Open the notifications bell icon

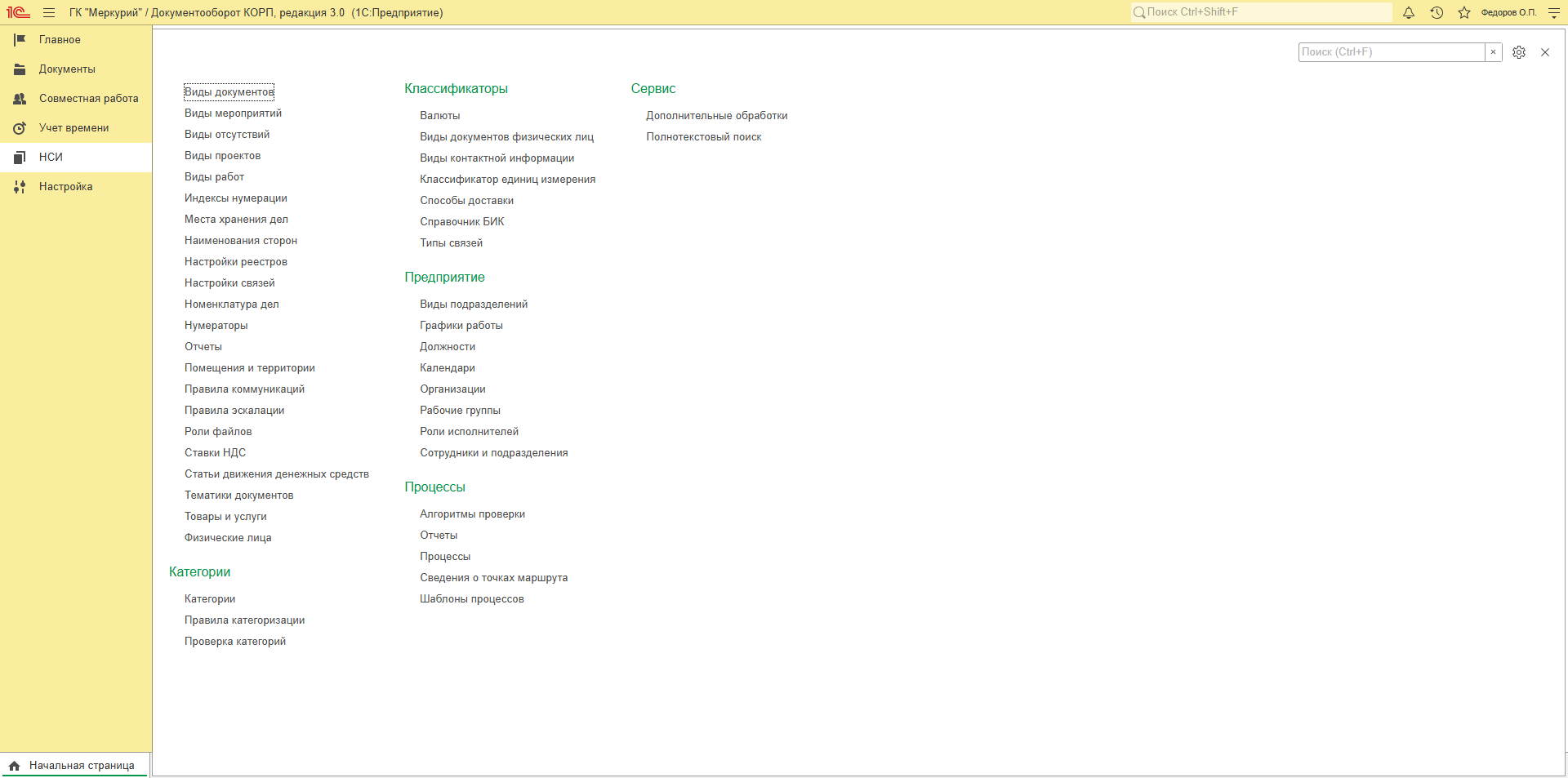pyautogui.click(x=1409, y=12)
